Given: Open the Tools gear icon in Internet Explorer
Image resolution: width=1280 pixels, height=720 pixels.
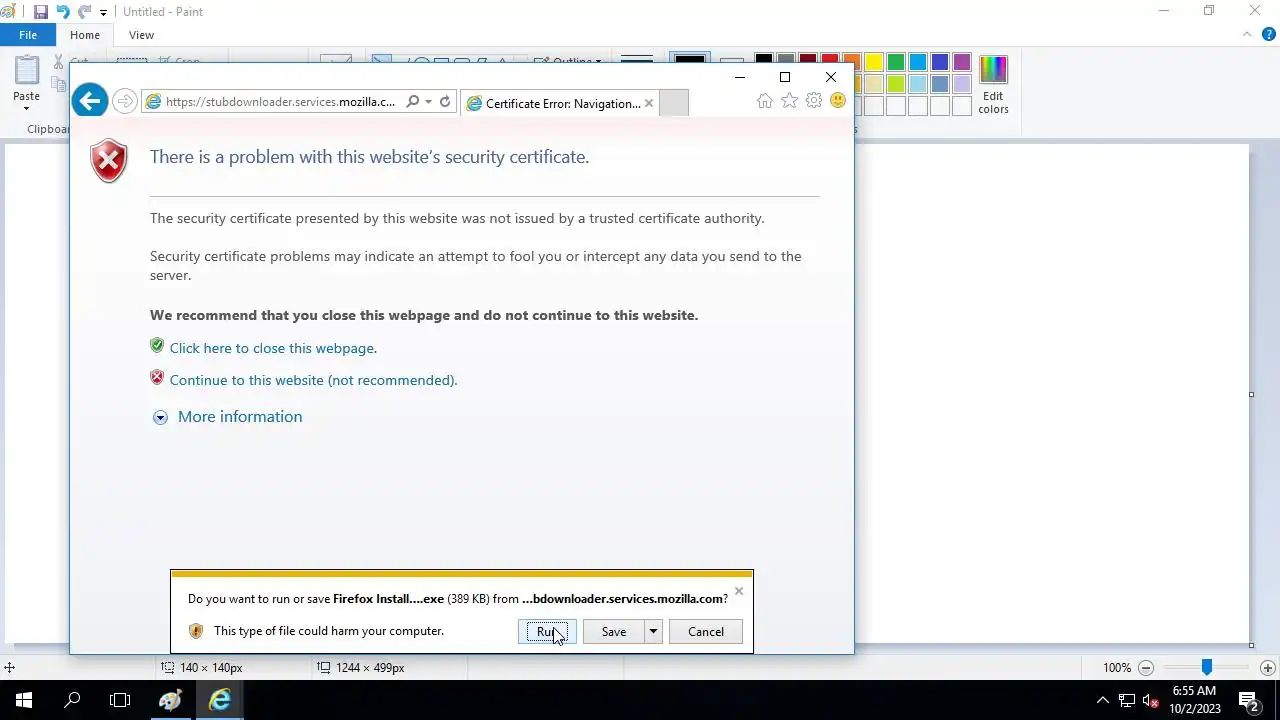Looking at the screenshot, I should (x=814, y=100).
